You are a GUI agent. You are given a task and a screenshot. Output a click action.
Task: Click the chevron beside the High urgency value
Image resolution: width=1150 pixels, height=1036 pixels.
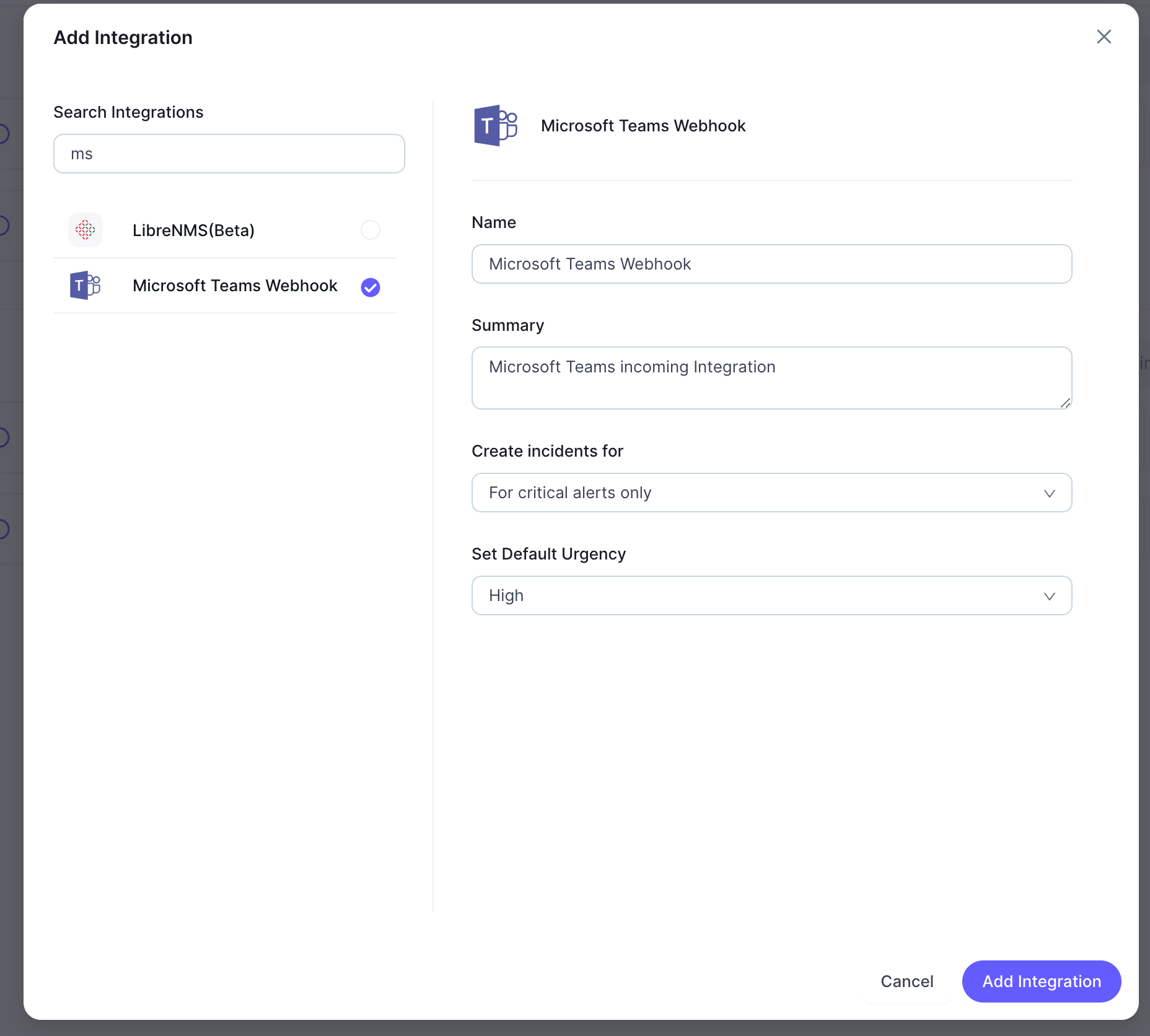(1049, 596)
